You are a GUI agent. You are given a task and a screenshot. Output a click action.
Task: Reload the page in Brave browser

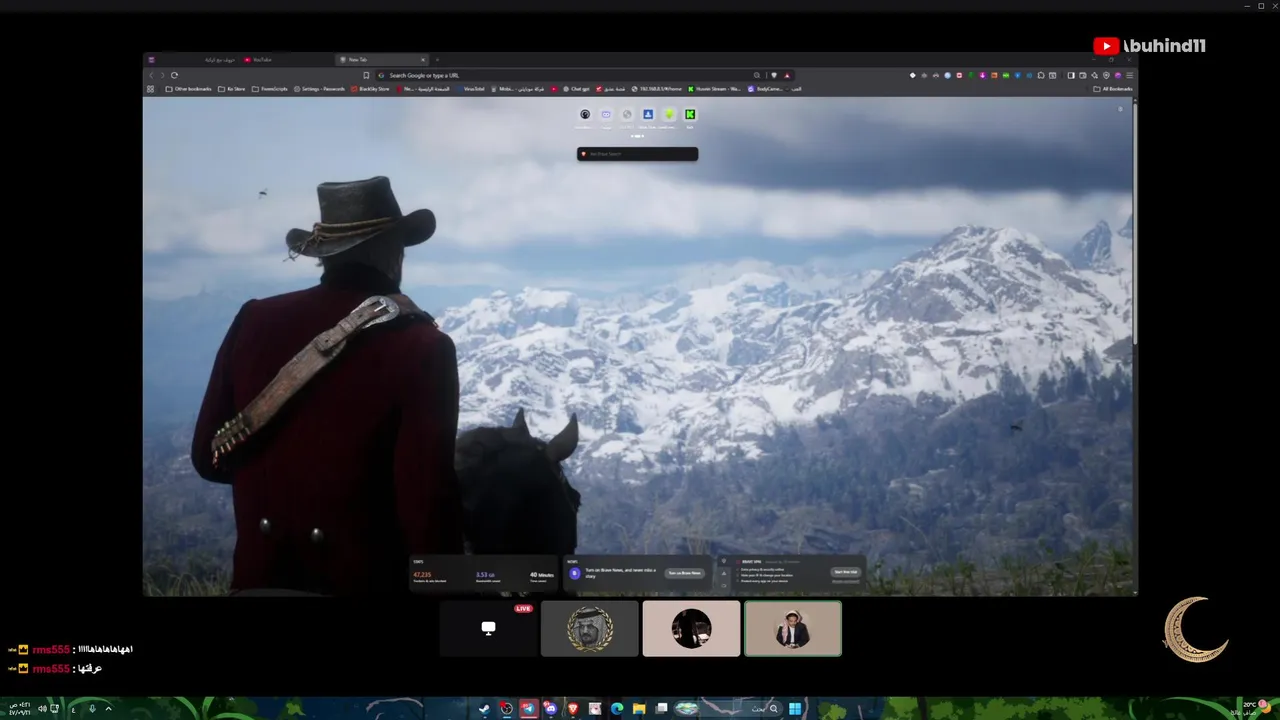tap(174, 75)
